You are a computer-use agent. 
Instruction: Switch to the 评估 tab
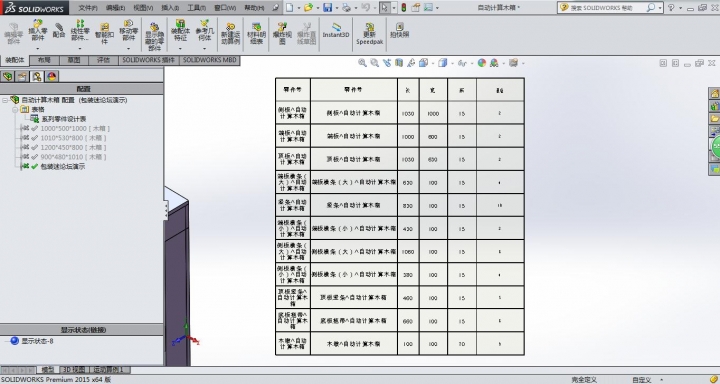(x=103, y=60)
